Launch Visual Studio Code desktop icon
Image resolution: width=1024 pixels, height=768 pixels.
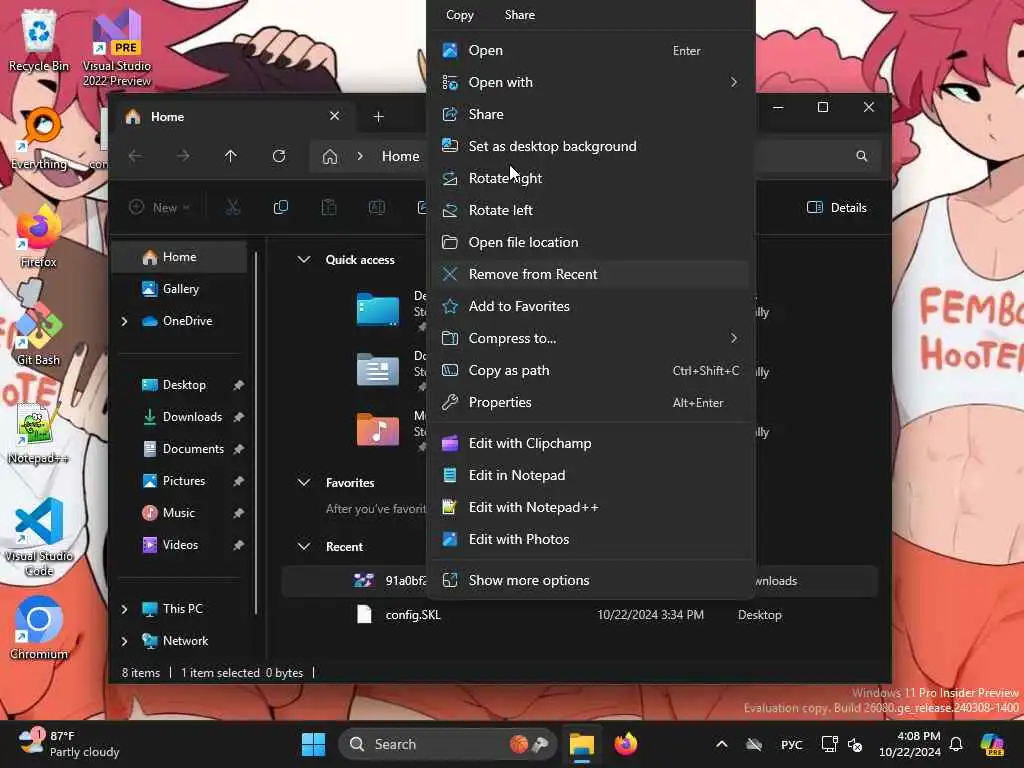tap(39, 537)
